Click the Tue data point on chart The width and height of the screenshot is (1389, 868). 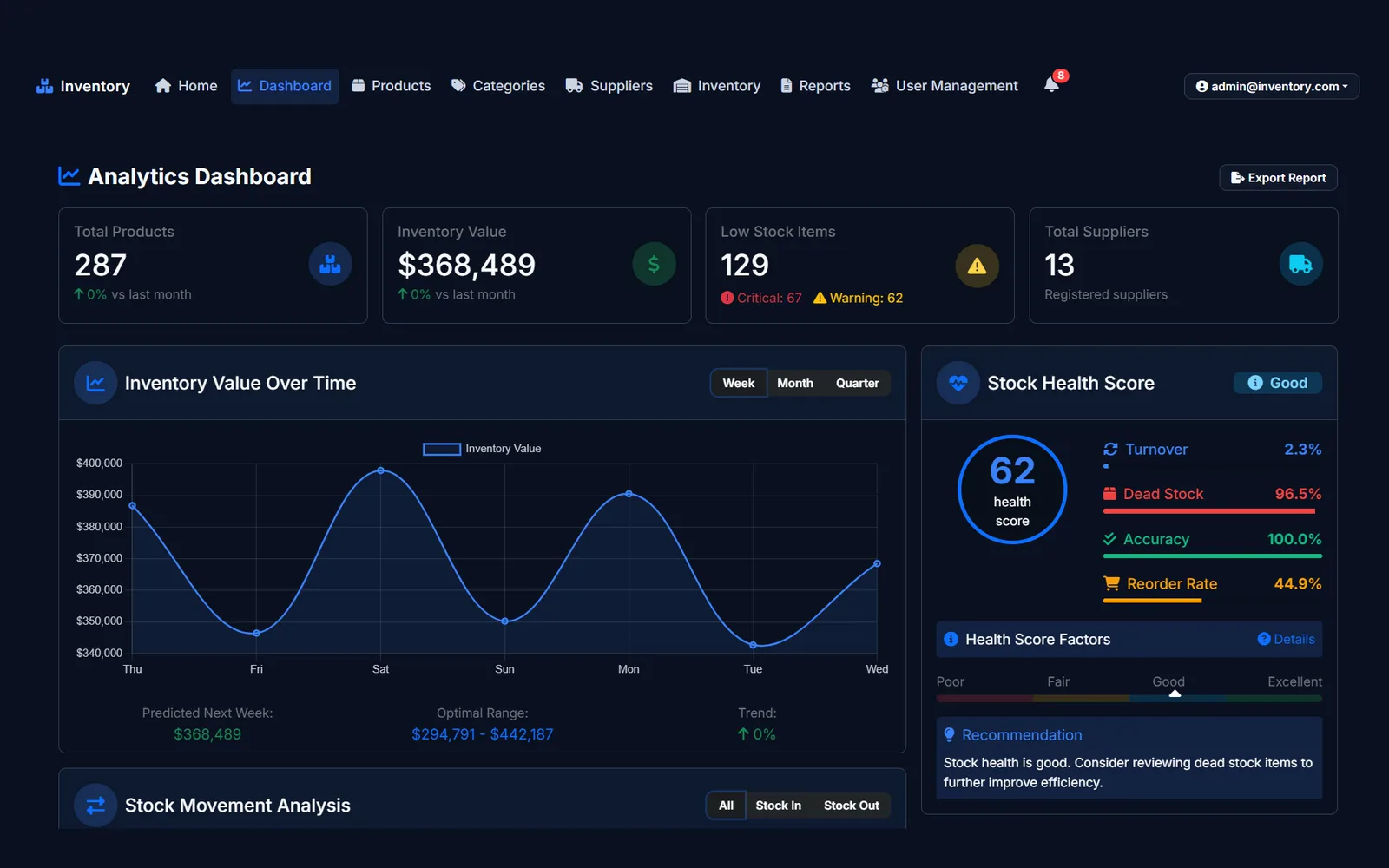(x=753, y=645)
